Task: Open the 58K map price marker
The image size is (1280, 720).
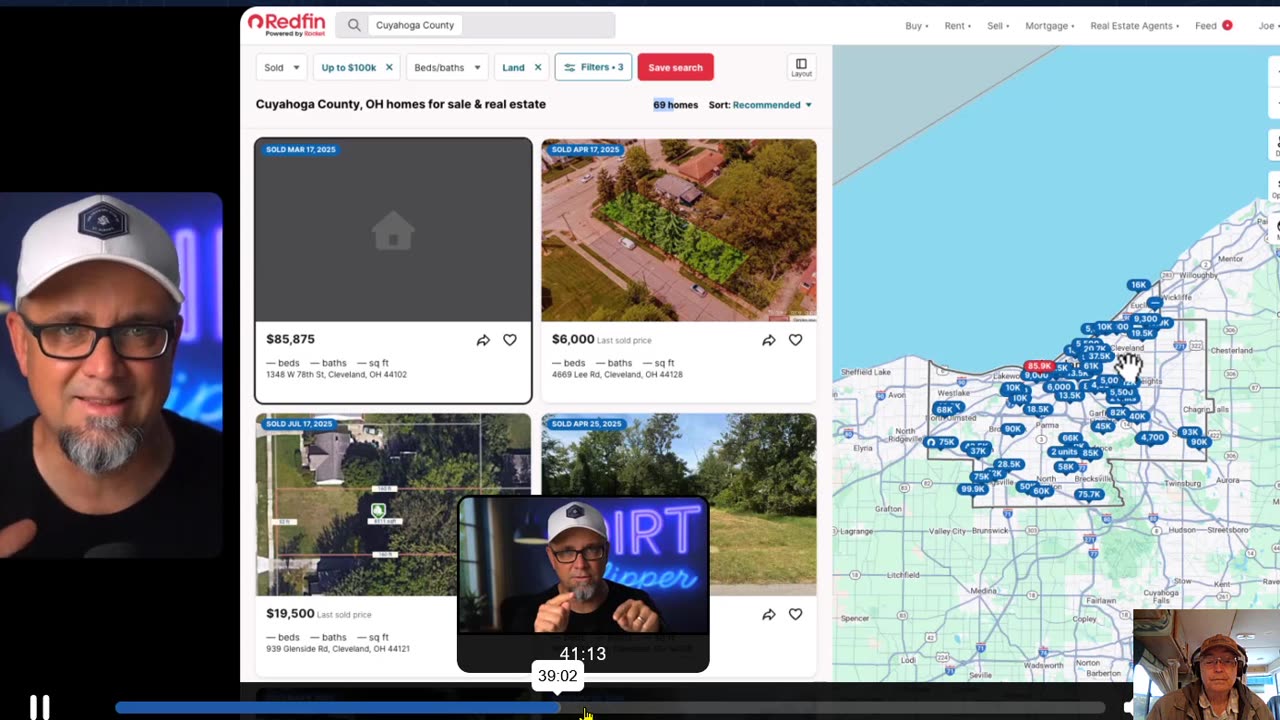Action: pos(1066,467)
